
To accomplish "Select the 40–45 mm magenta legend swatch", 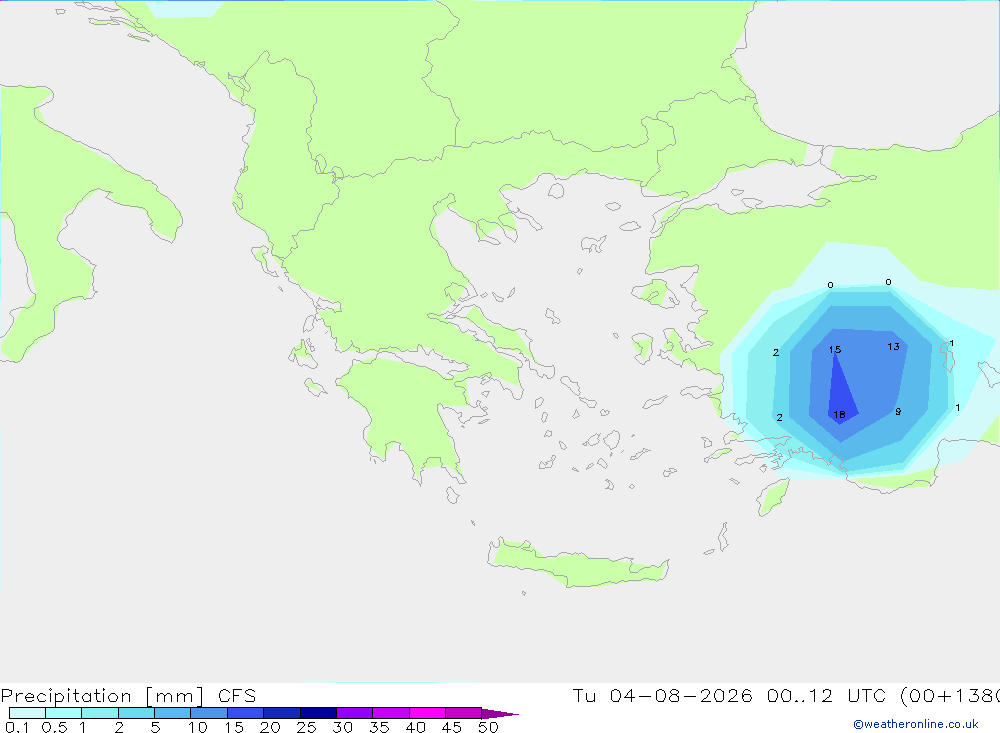I will 427,713.
